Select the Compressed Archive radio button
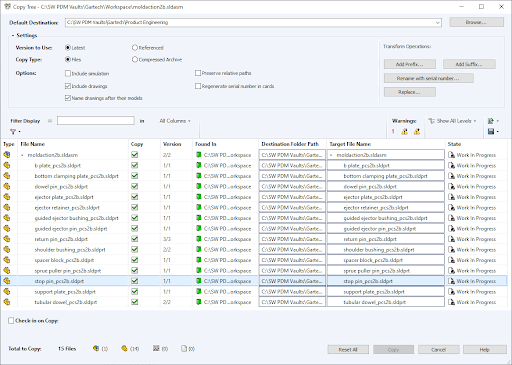Image resolution: width=512 pixels, height=365 pixels. click(x=135, y=59)
